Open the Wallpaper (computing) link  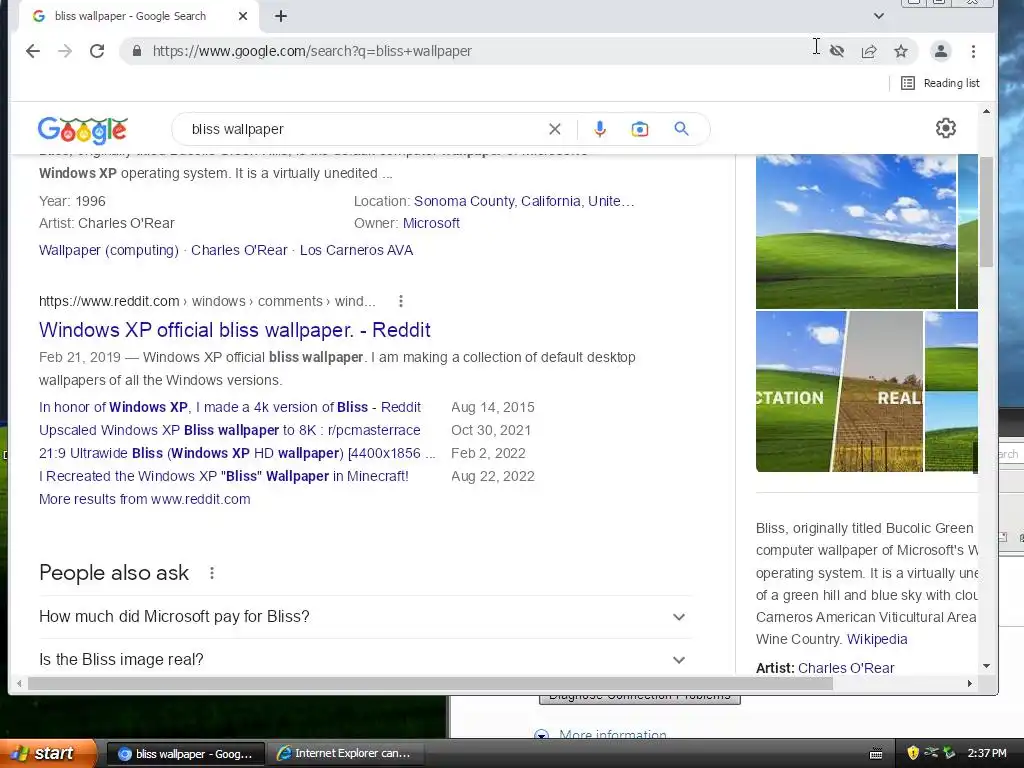(x=108, y=250)
